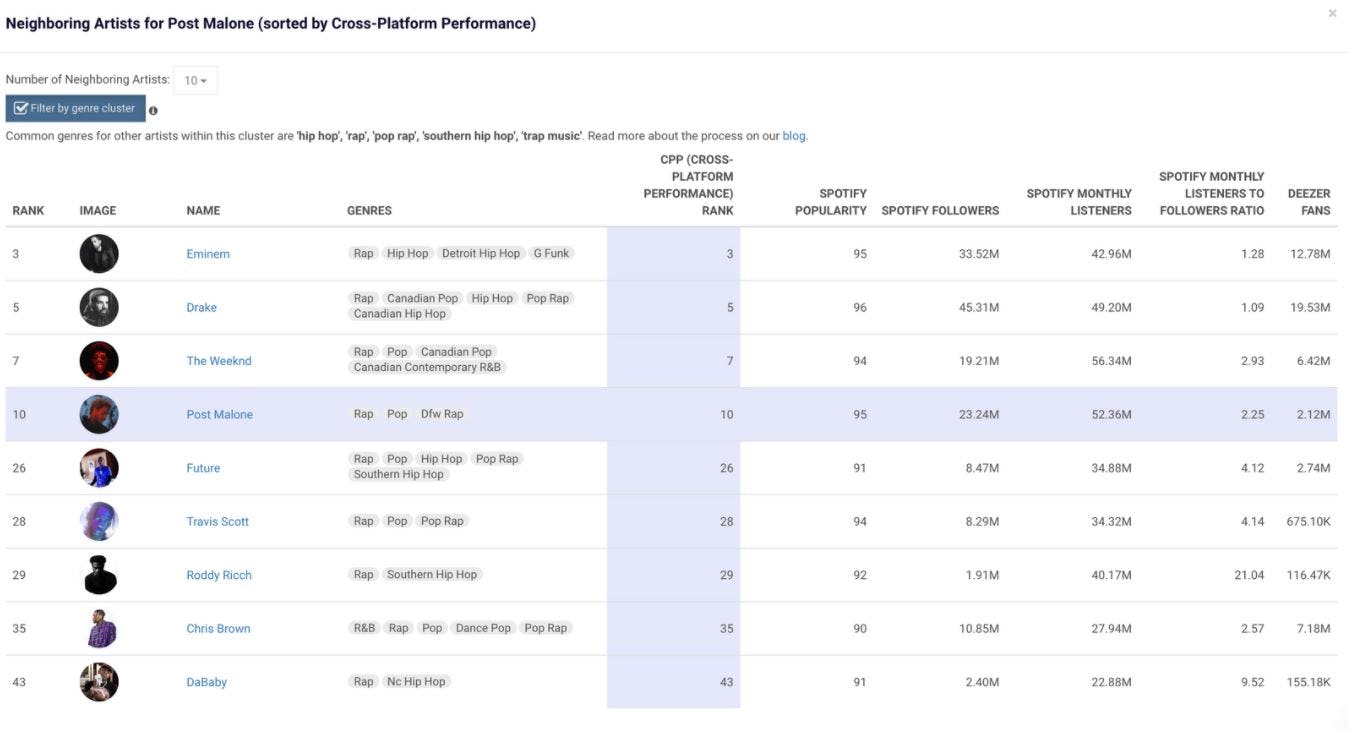The image size is (1348, 730).
Task: Open the Number of Neighboring Artists dropdown
Action: pos(195,80)
